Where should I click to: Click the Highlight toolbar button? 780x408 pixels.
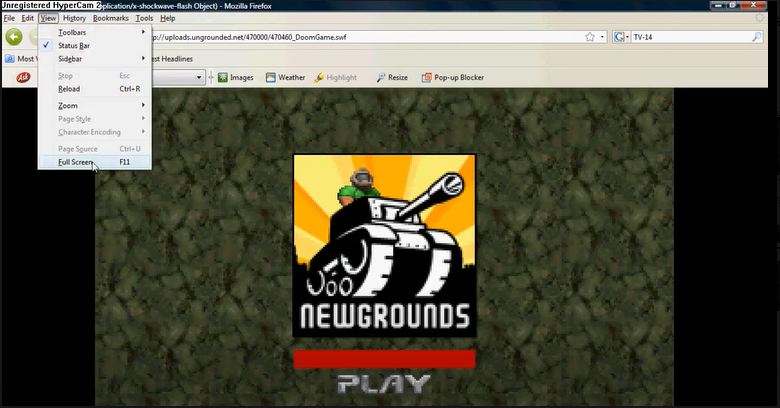point(335,78)
